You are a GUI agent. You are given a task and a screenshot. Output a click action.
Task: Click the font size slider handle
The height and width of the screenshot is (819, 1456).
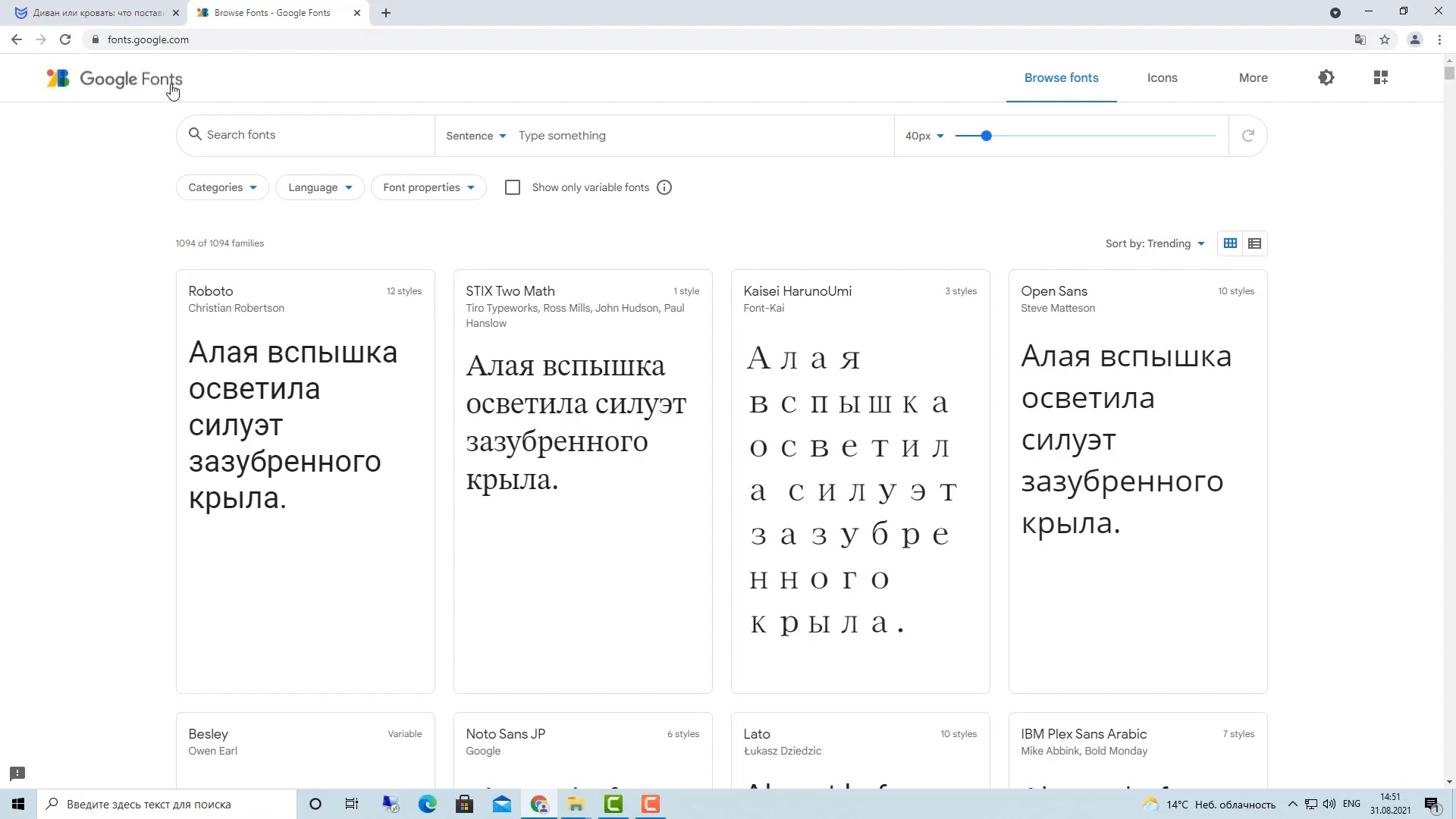coord(986,136)
